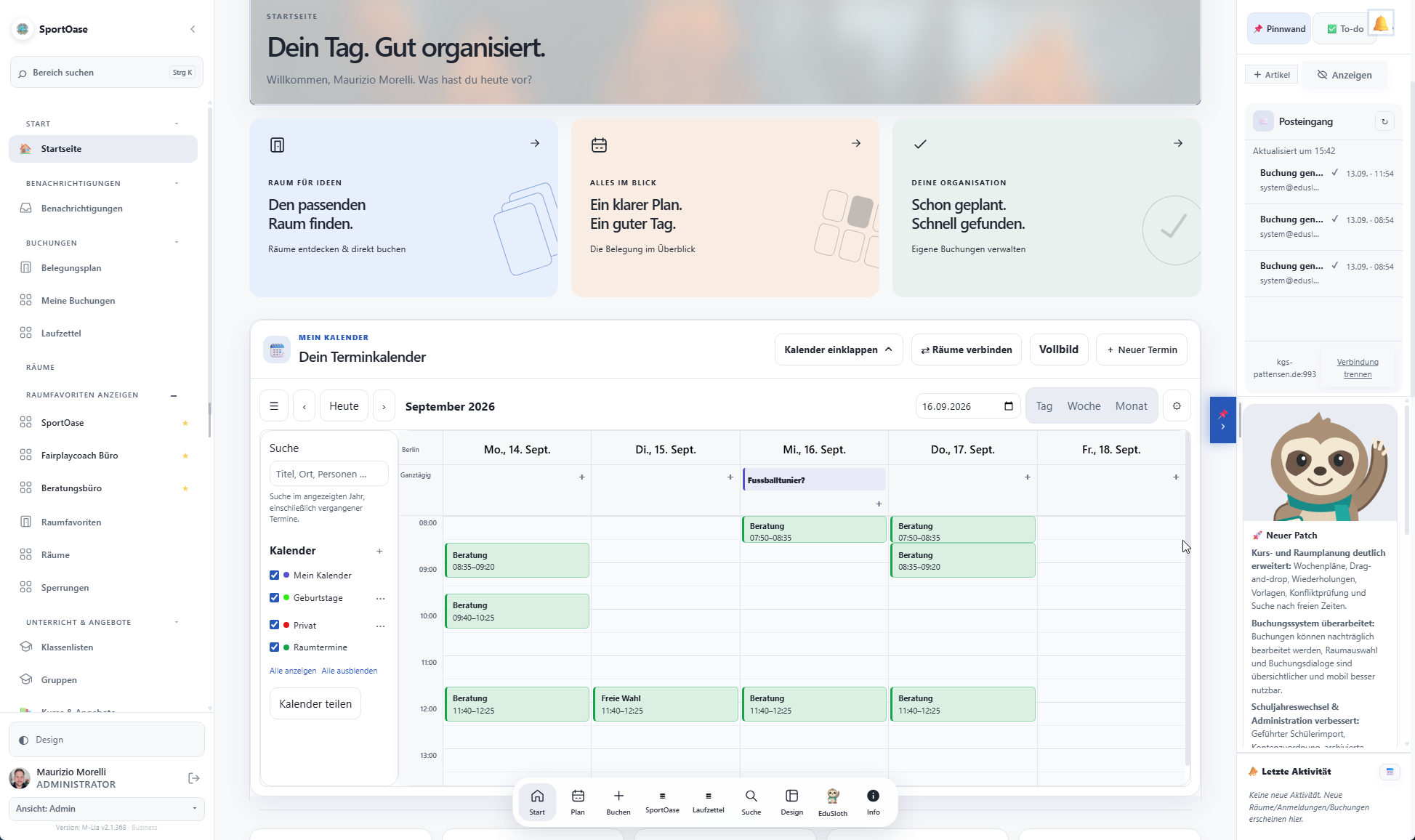Open the Design theme control
Viewport: 1415px width, 840px height.
pyautogui.click(x=106, y=740)
